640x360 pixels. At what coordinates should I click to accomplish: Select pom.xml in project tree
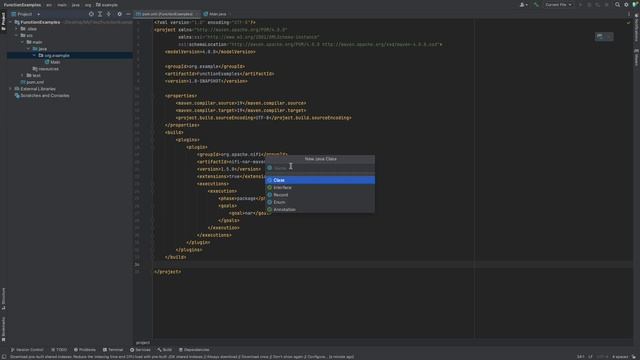click(x=32, y=82)
